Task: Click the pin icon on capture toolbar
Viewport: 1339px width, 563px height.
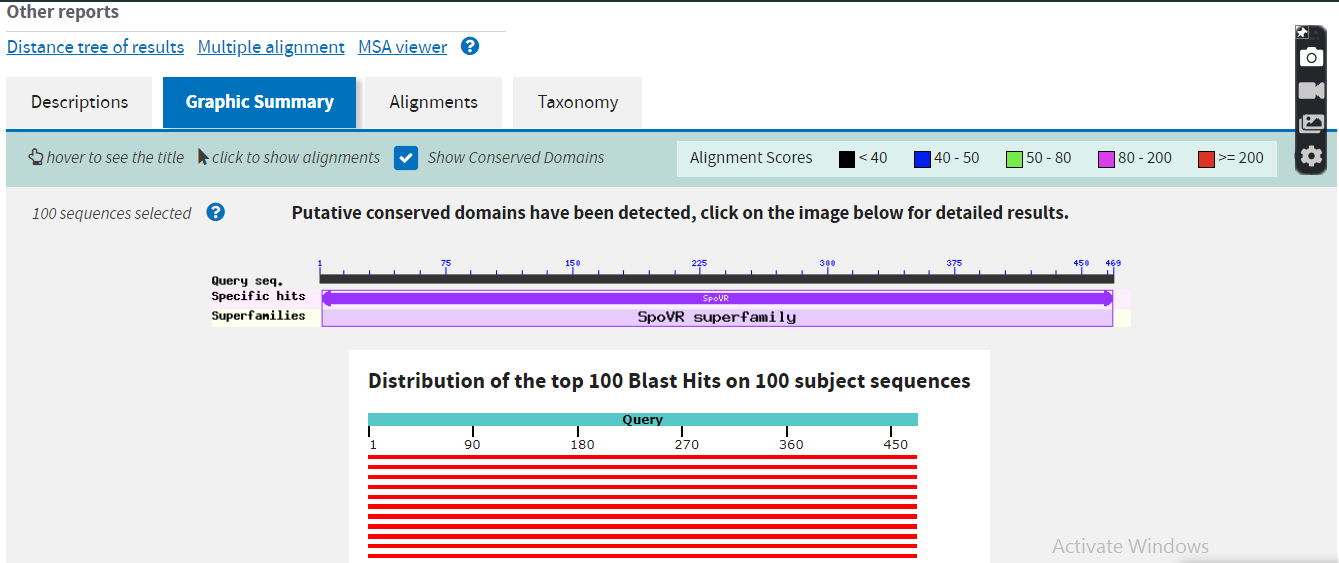Action: tap(1302, 32)
